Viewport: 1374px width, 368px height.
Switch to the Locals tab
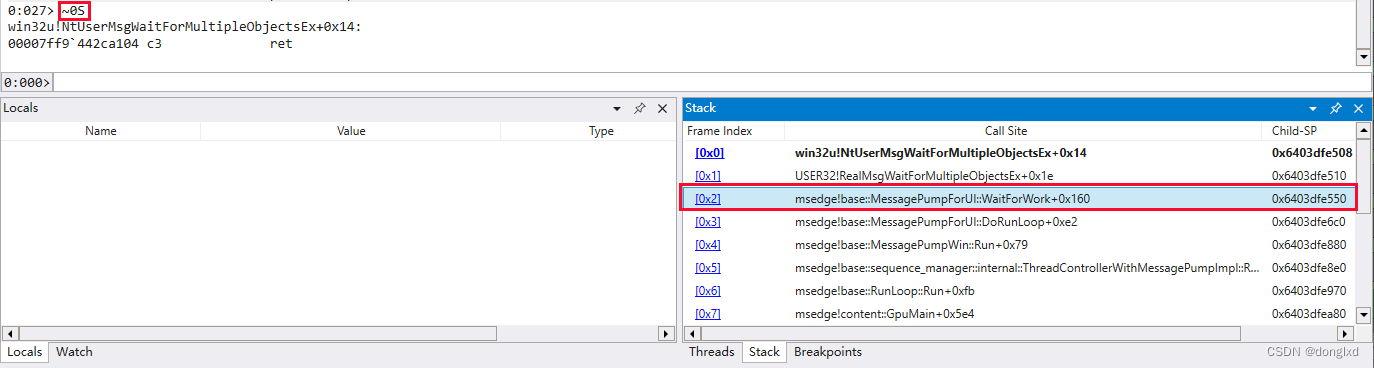[x=25, y=352]
